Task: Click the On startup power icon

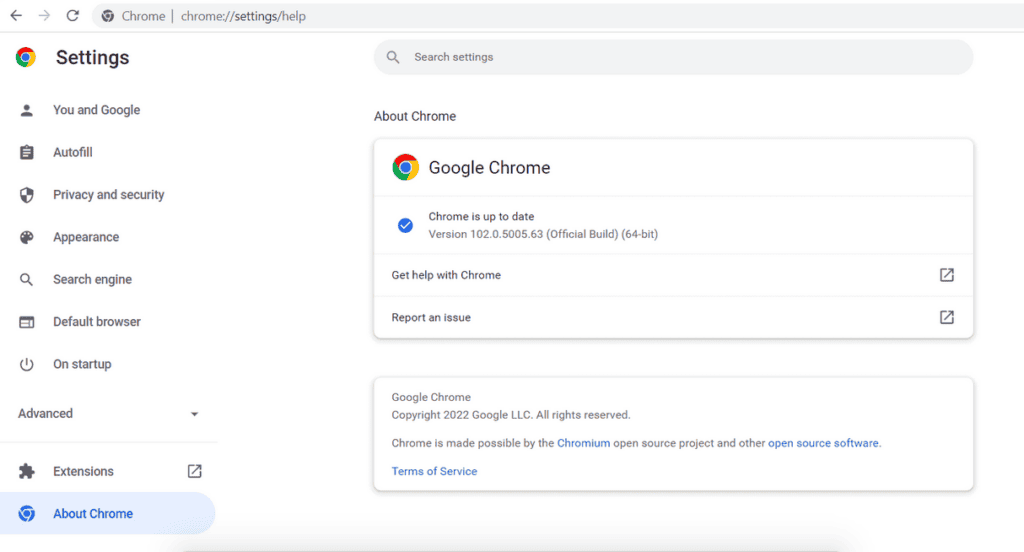Action: pos(26,365)
